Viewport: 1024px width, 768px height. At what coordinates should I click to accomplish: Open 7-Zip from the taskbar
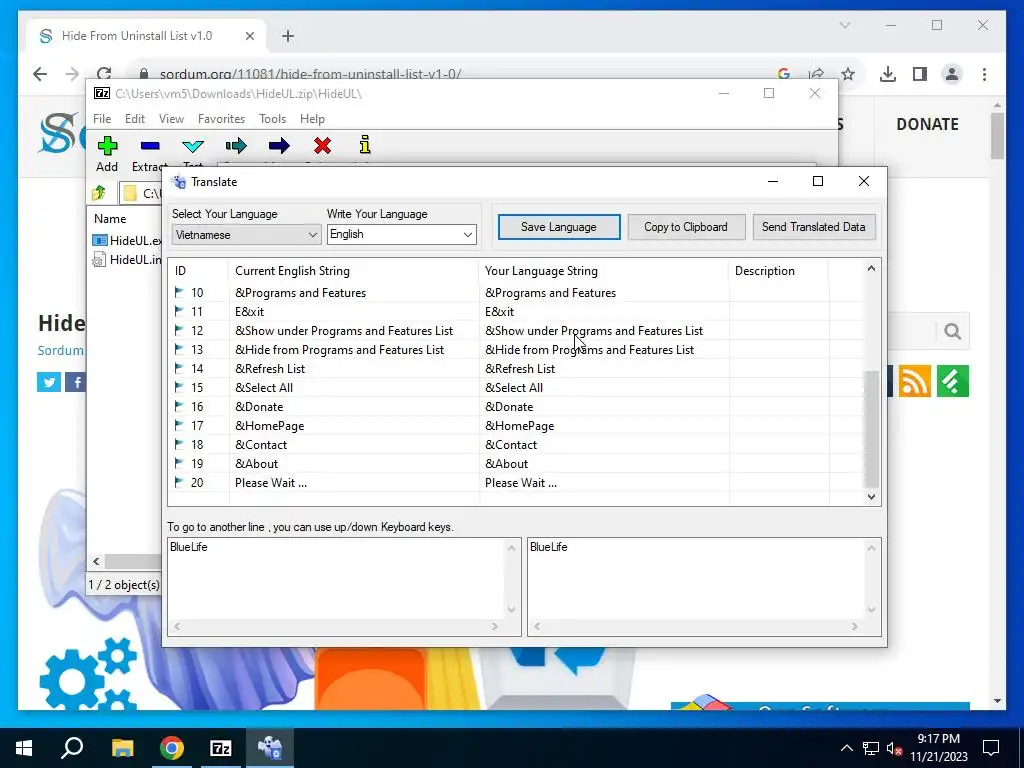[x=221, y=748]
